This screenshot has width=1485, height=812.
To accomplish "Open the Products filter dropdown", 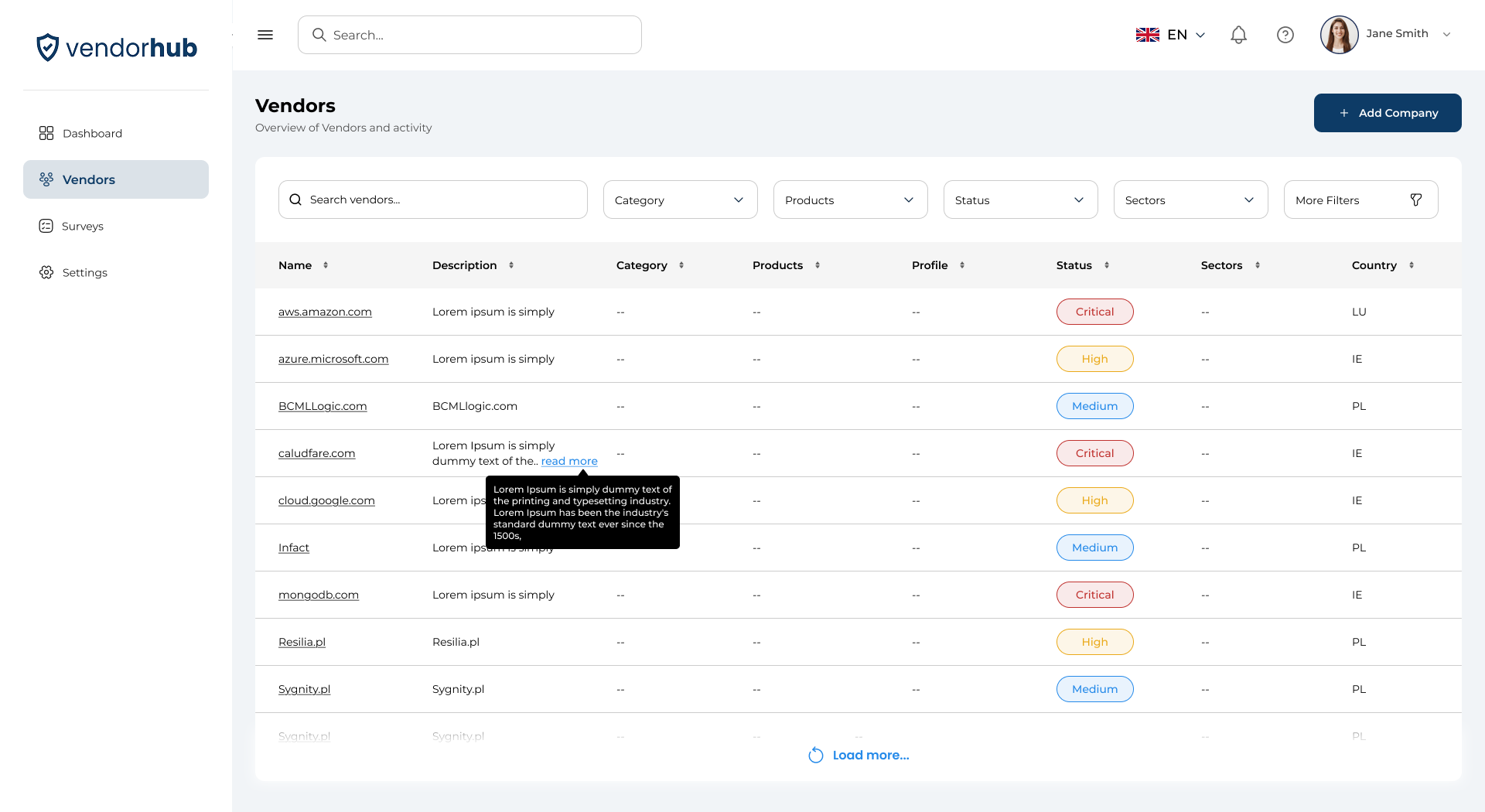I will pos(850,200).
